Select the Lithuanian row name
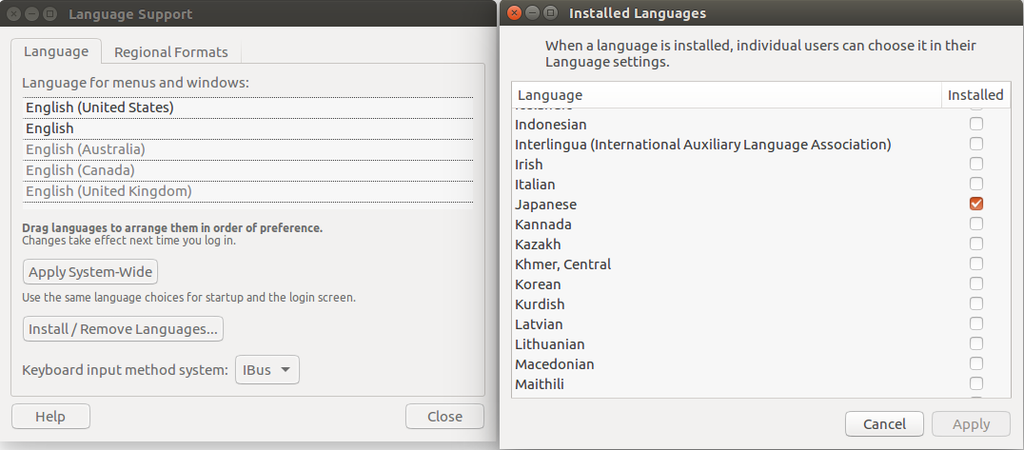The height and width of the screenshot is (450, 1024). 549,345
